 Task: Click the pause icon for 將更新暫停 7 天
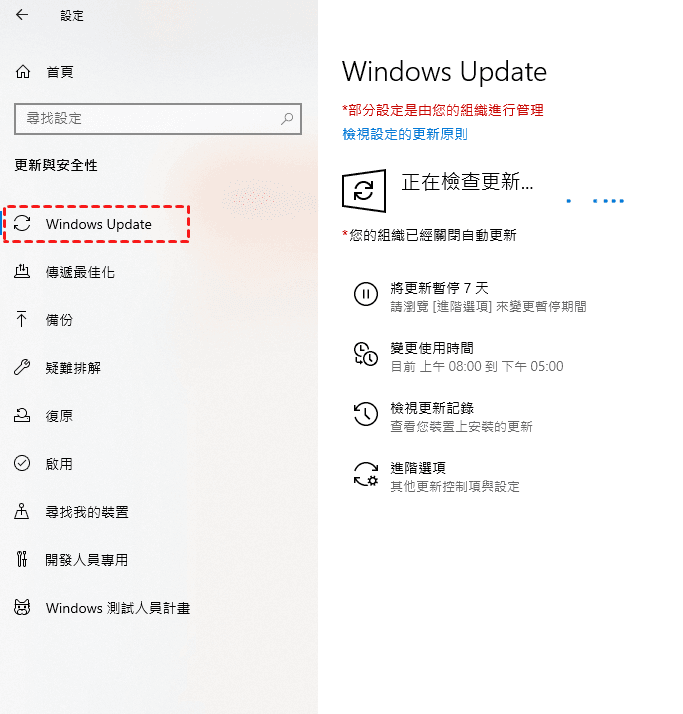coord(366,294)
